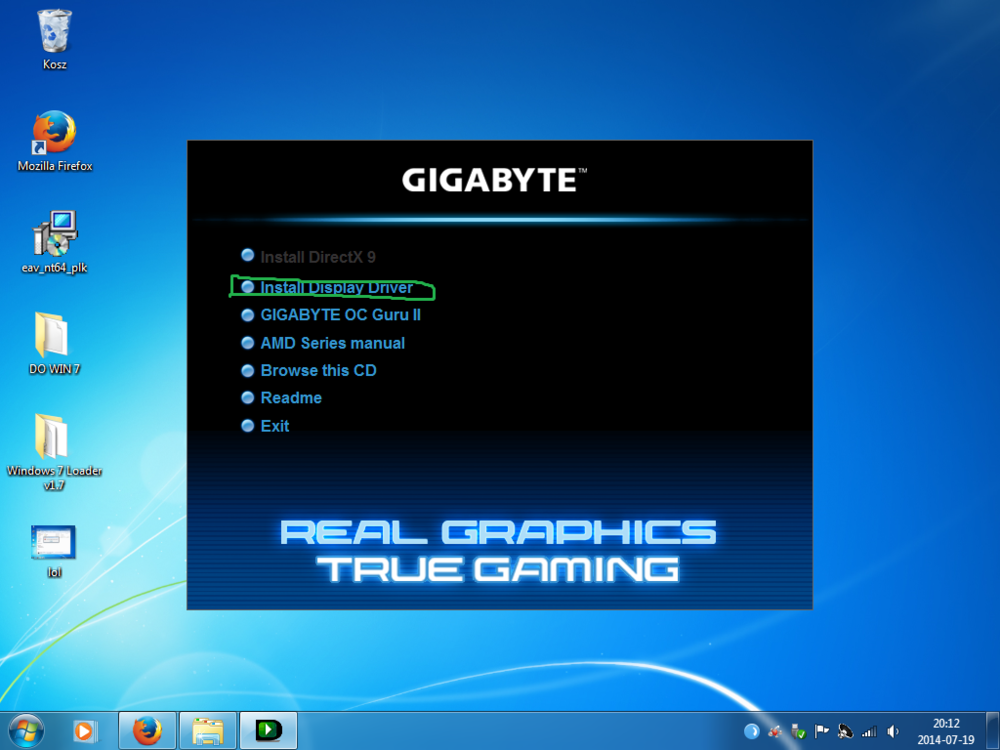The height and width of the screenshot is (750, 1000).
Task: Select the Windows 7 Loader v1.7 folder
Action: pos(55,452)
